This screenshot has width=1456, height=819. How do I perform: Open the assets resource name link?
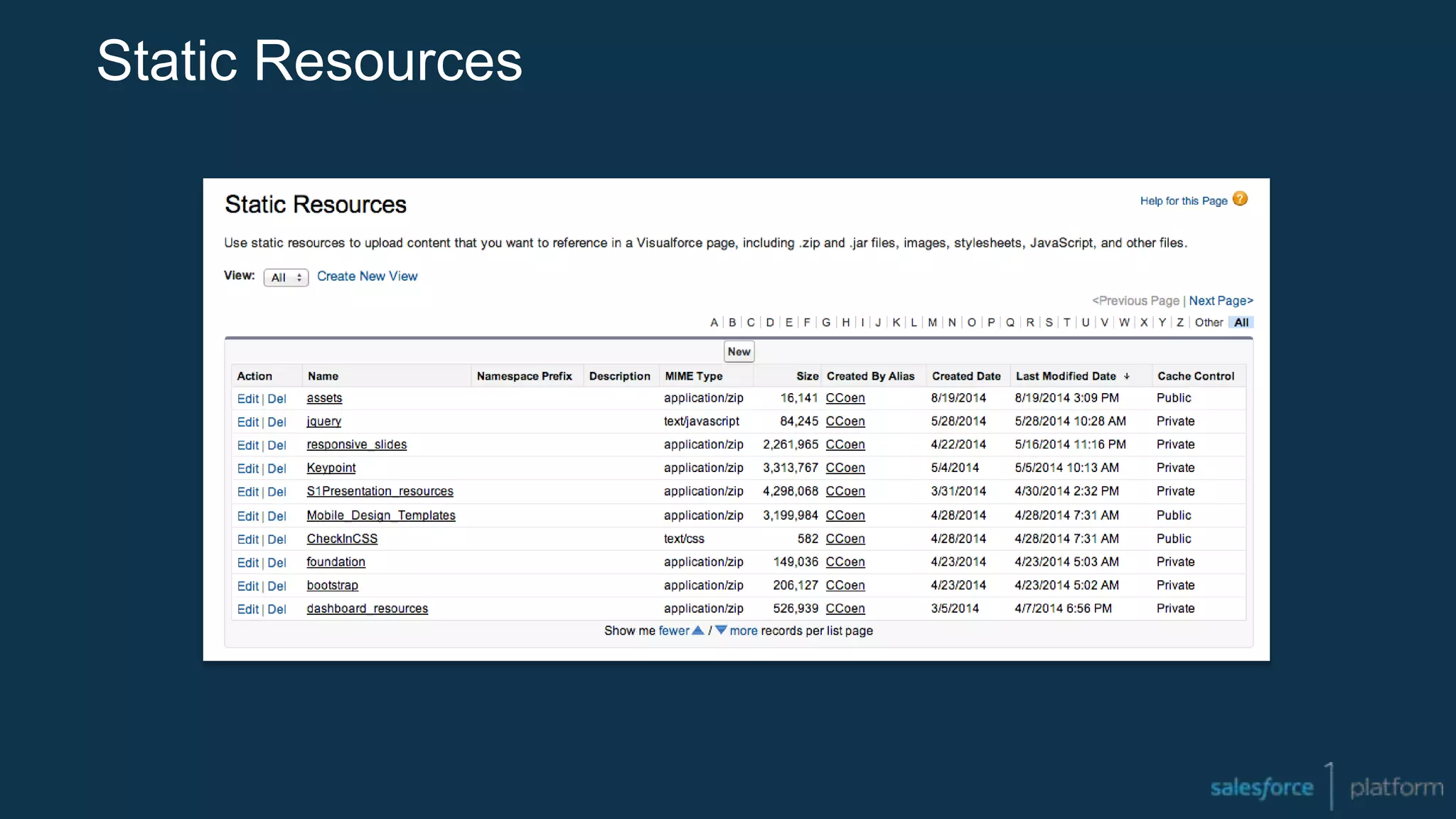tap(324, 398)
